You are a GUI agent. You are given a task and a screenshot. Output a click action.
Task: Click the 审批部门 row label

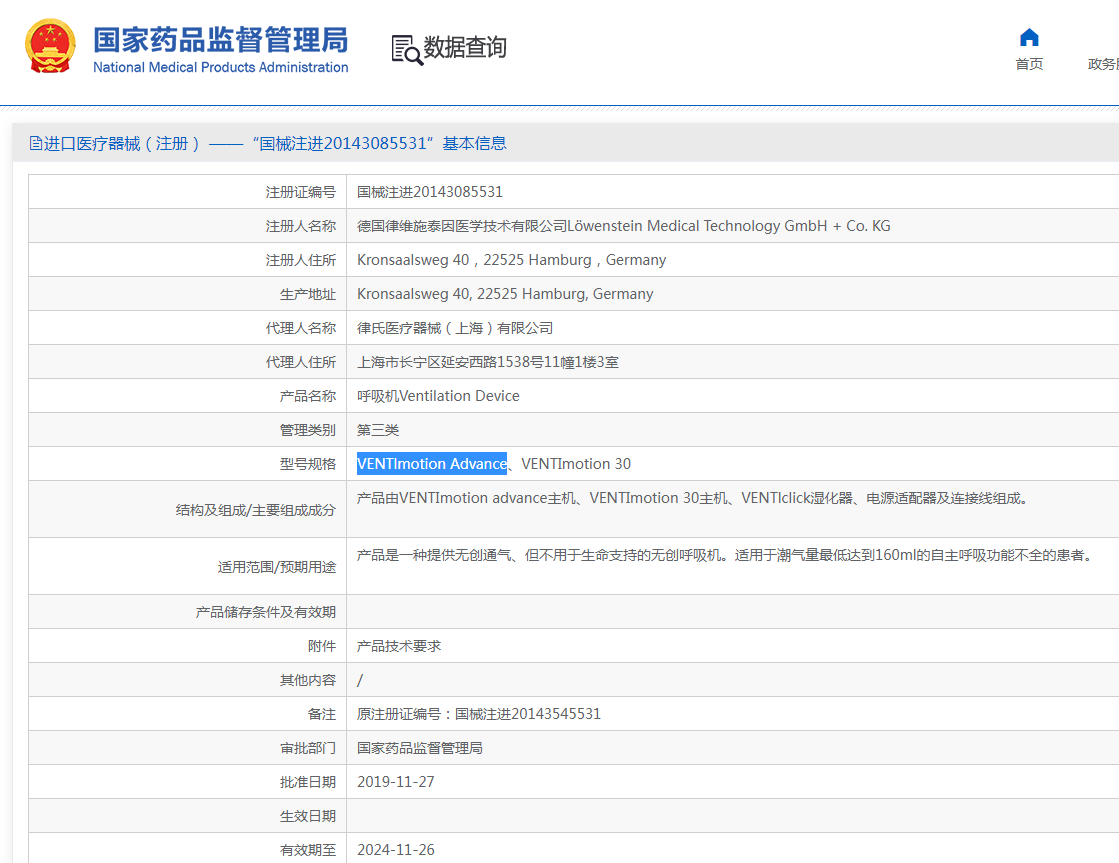click(x=308, y=748)
